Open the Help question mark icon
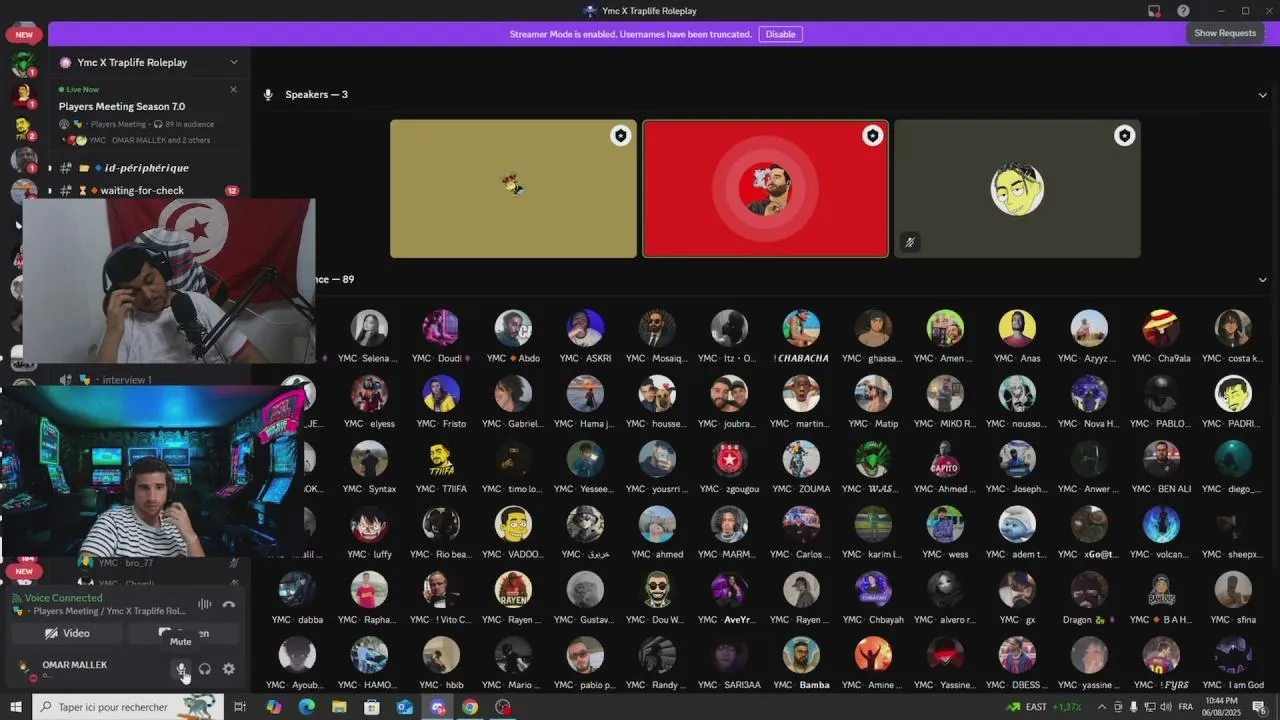The height and width of the screenshot is (720, 1280). 1183,11
